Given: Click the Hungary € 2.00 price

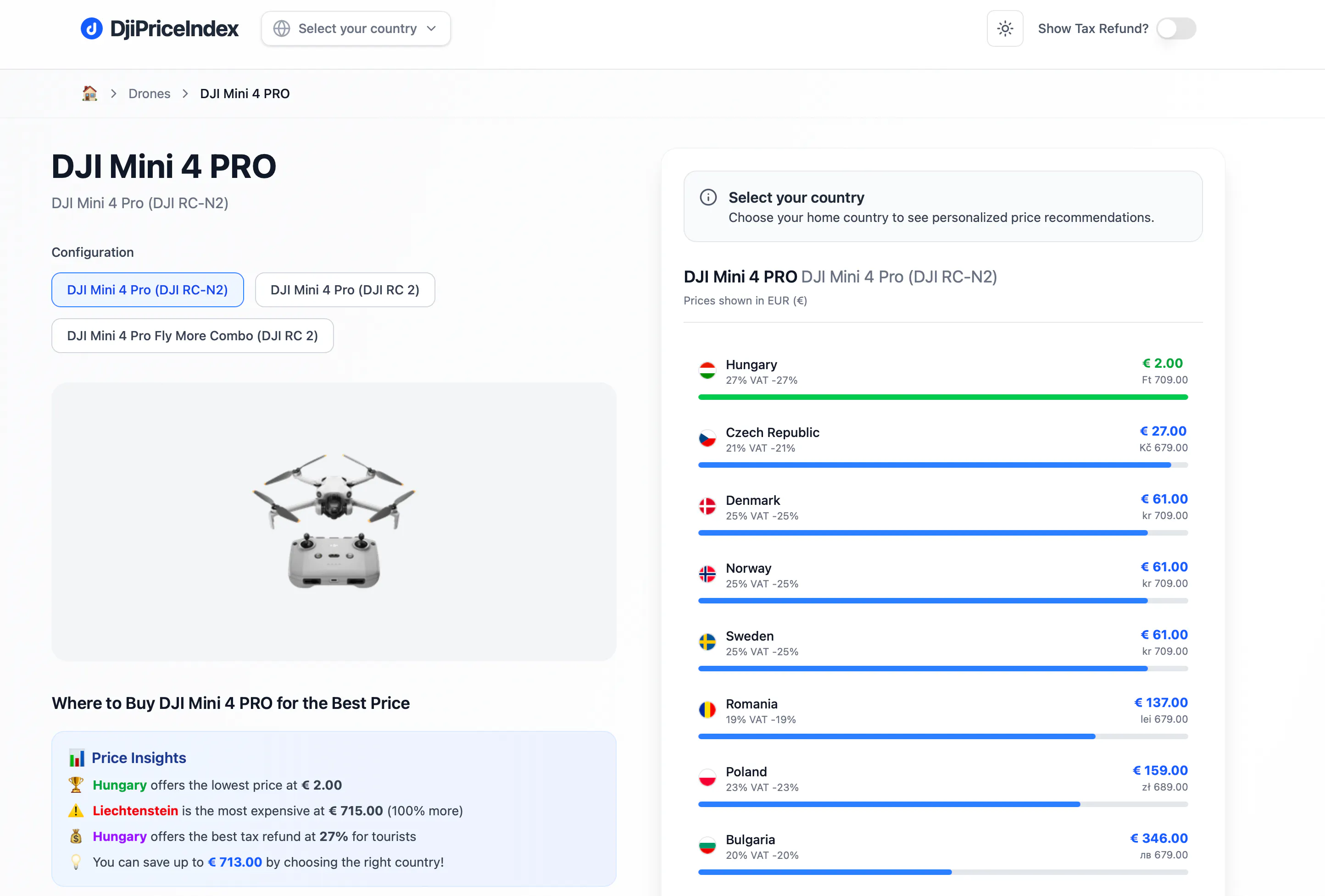Looking at the screenshot, I should (1163, 363).
